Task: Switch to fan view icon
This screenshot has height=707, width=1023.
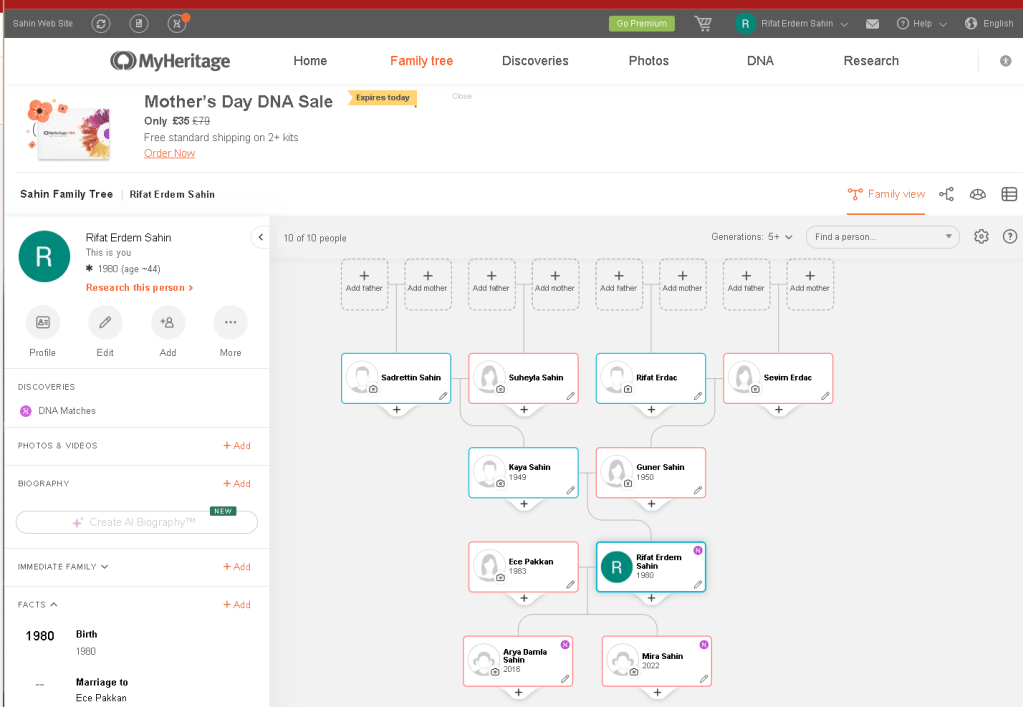Action: (x=977, y=194)
